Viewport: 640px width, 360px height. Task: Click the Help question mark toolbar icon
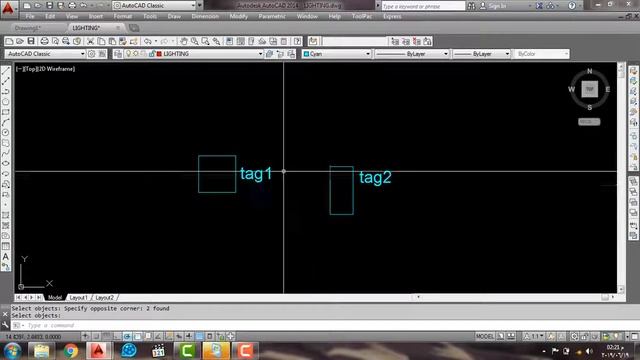(298, 41)
